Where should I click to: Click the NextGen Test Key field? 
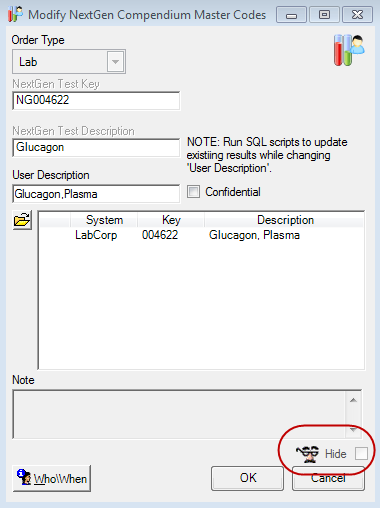point(96,100)
